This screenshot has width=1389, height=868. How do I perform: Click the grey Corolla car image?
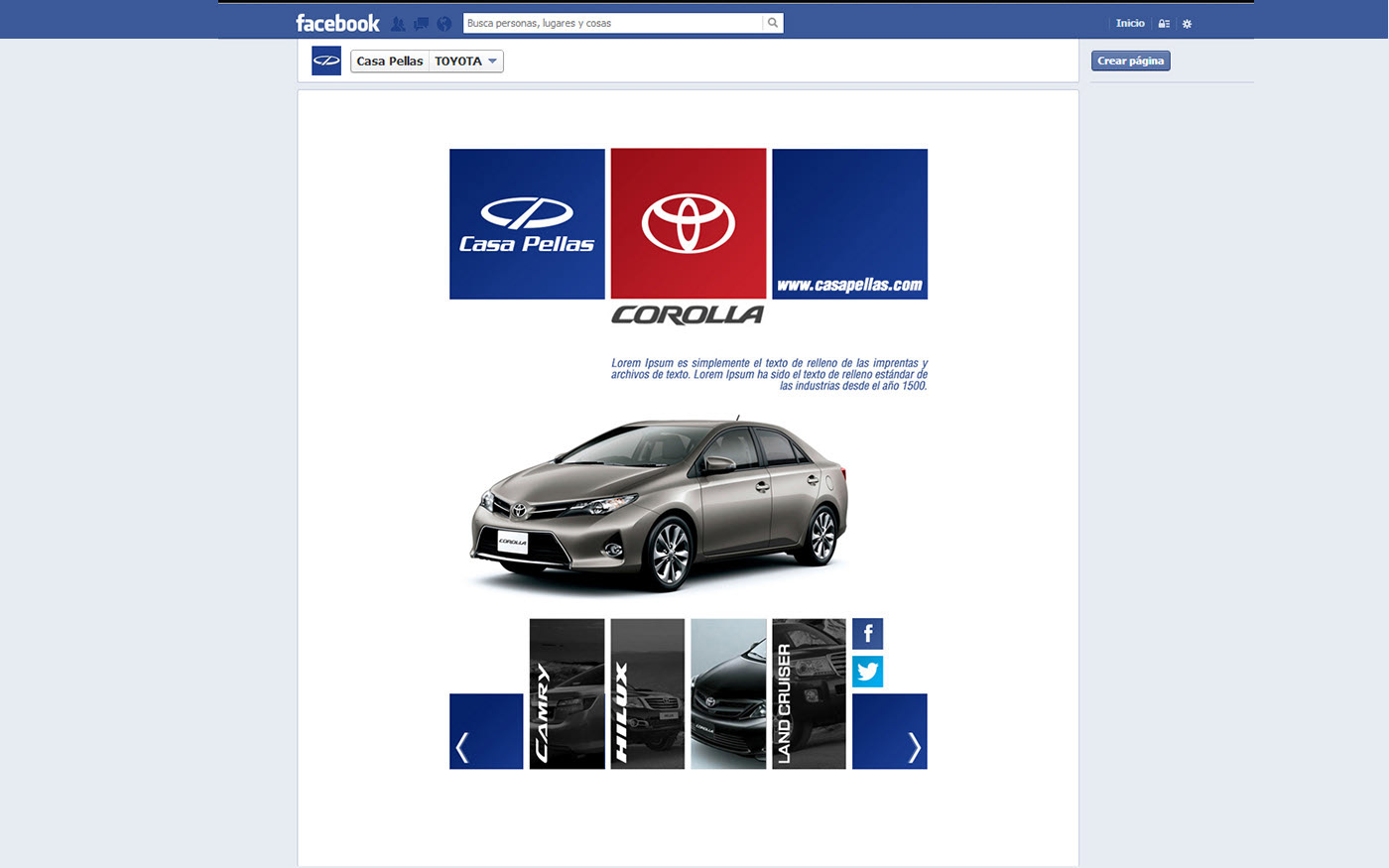click(659, 504)
